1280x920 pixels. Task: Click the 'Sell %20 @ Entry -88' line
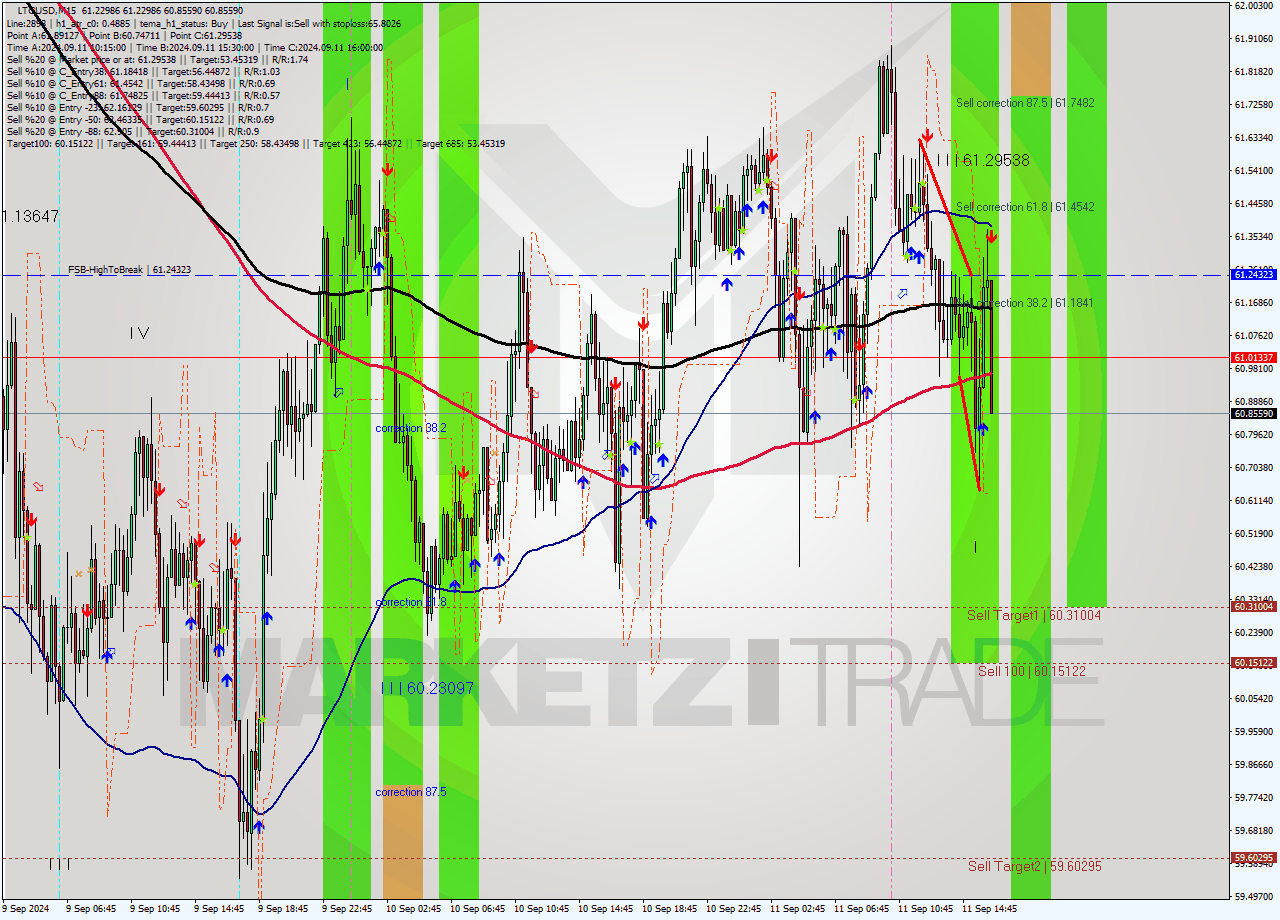point(133,132)
